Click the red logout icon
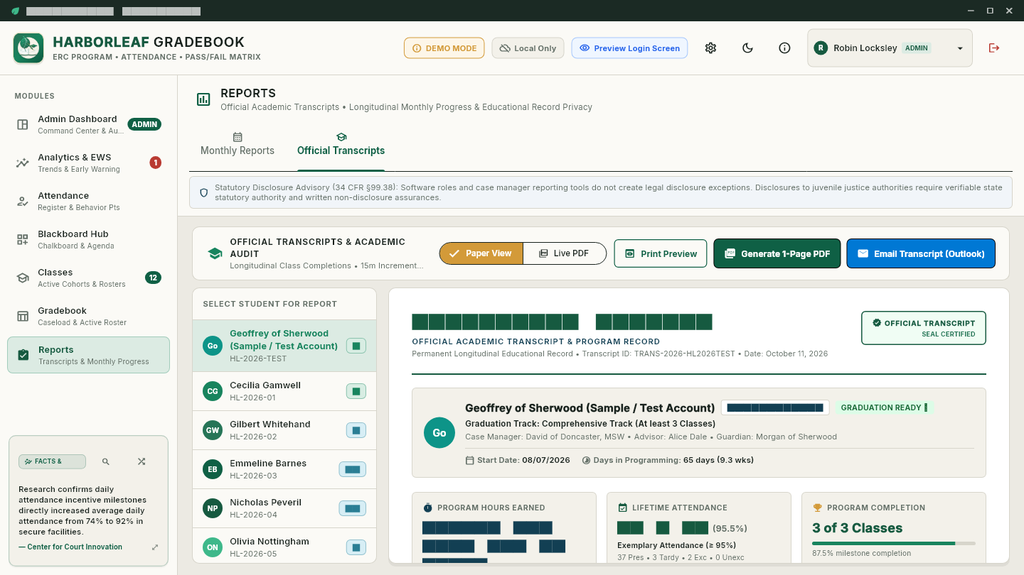1024x575 pixels. point(994,48)
